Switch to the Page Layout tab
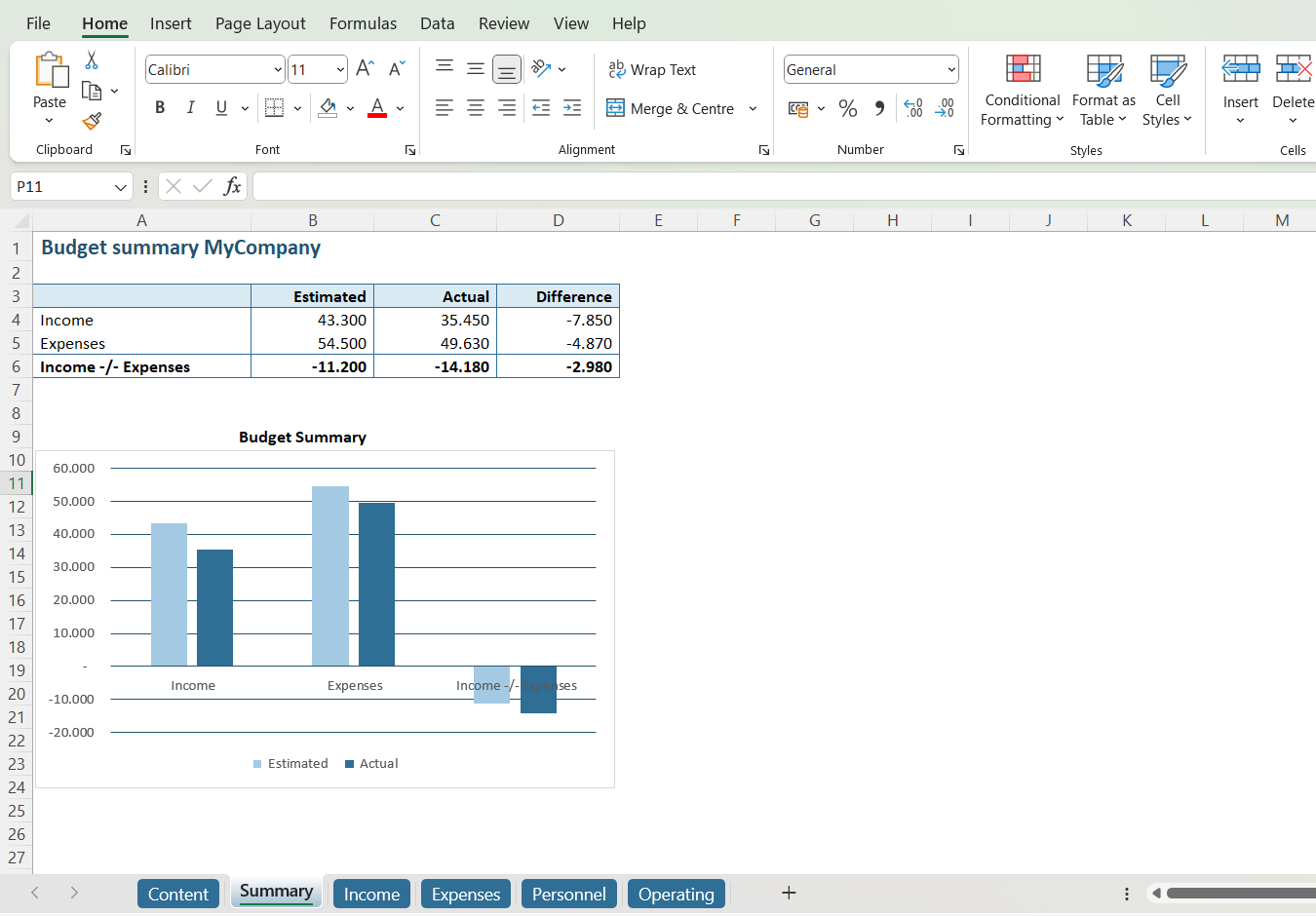This screenshot has height=916, width=1316. click(260, 23)
